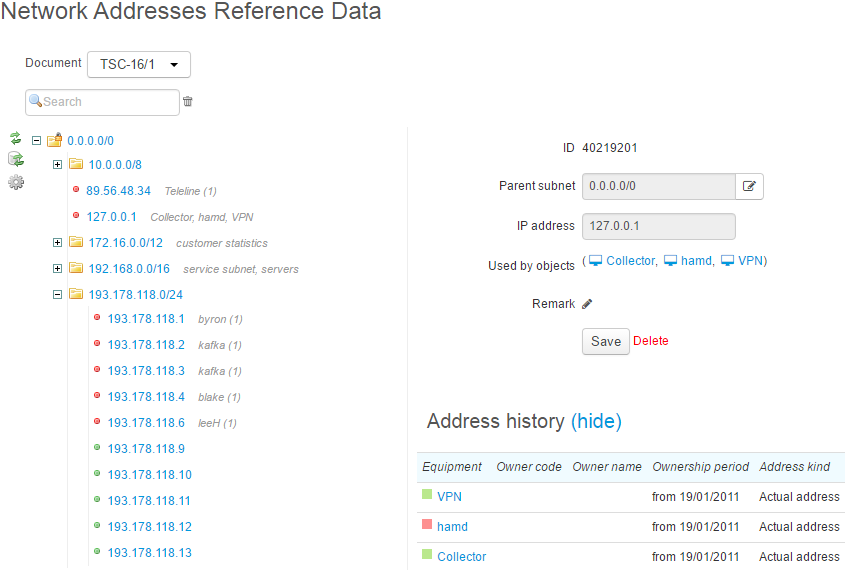Select address 193.178.118.3
This screenshot has height=570, width=848.
(x=146, y=370)
